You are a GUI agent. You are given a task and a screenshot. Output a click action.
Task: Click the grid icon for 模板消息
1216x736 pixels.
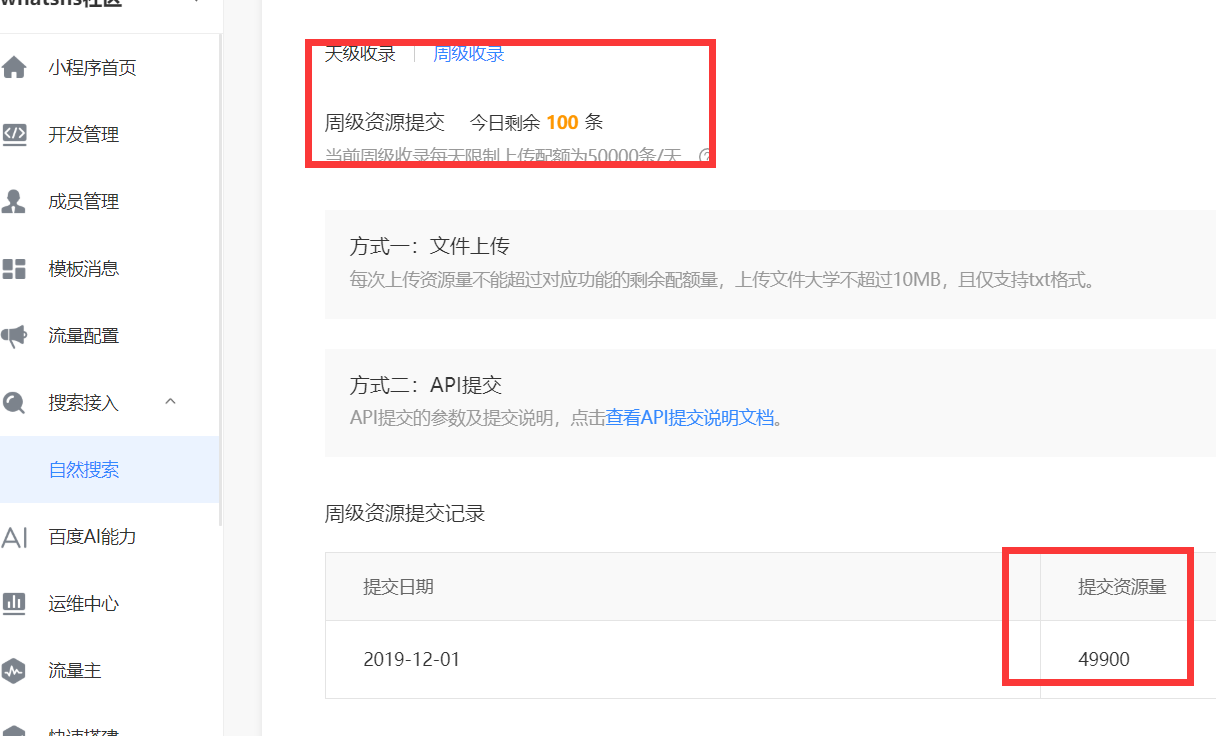point(14,269)
